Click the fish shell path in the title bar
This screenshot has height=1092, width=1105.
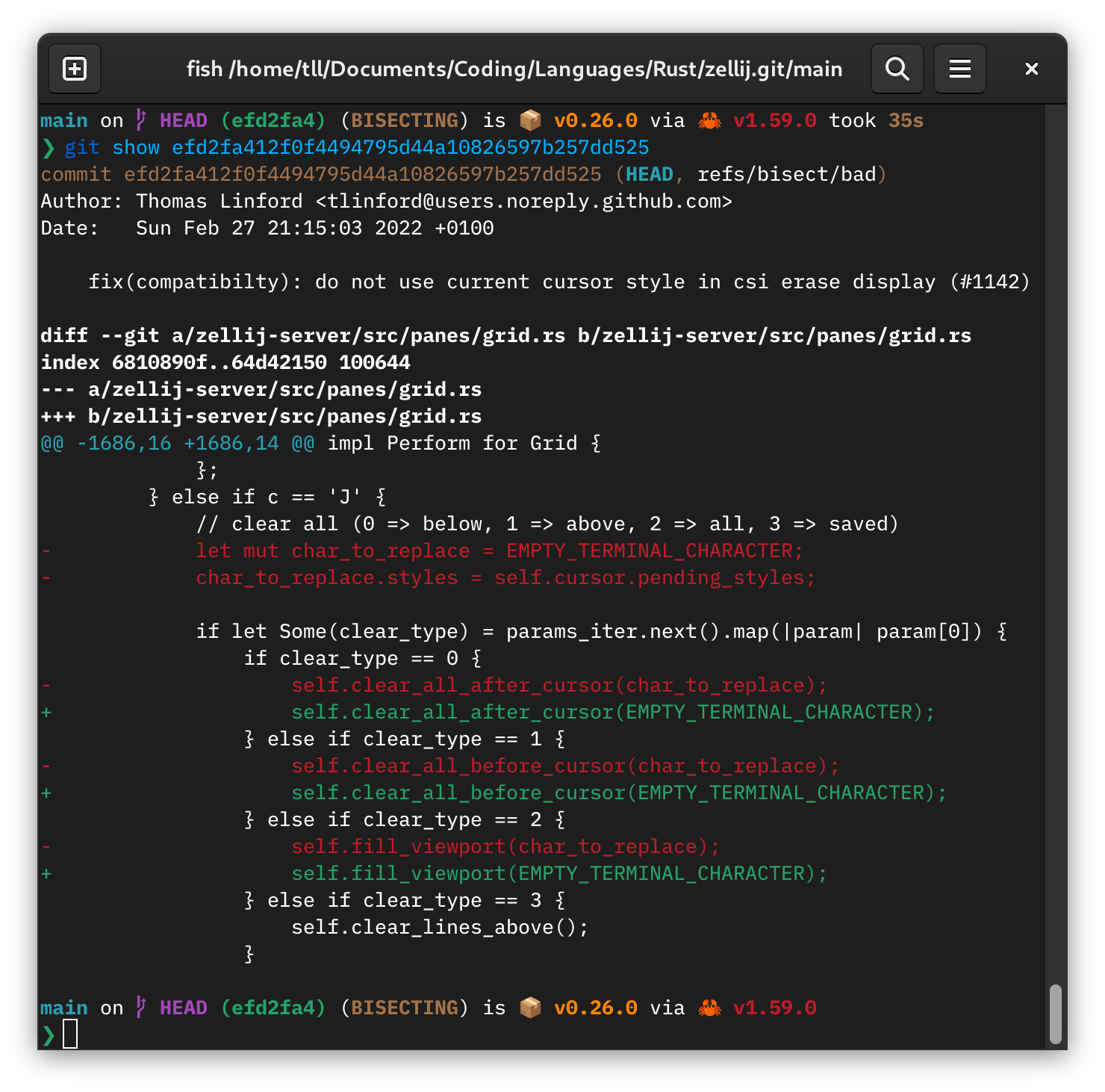pos(514,69)
